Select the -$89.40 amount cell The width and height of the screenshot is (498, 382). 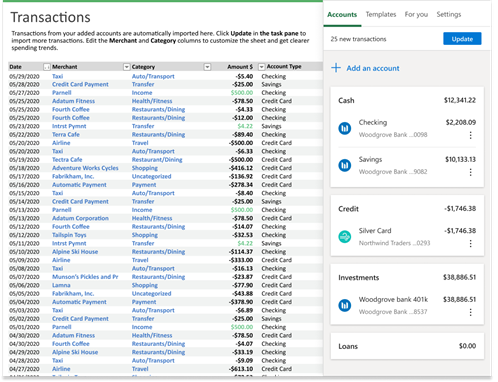coord(243,134)
